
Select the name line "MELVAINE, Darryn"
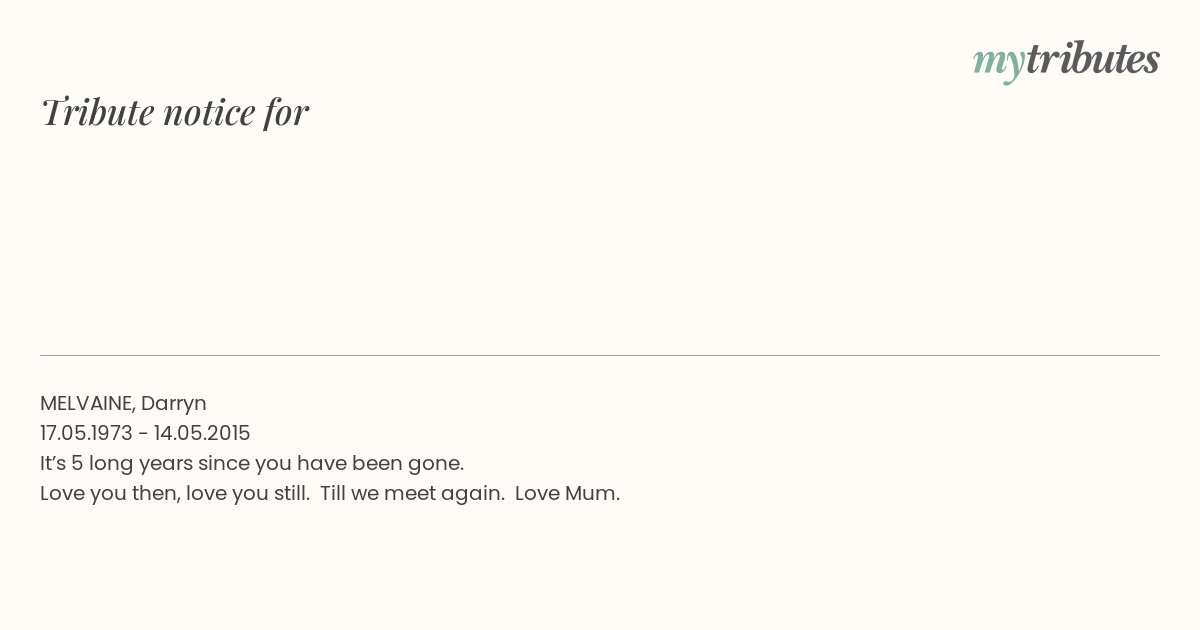click(123, 403)
